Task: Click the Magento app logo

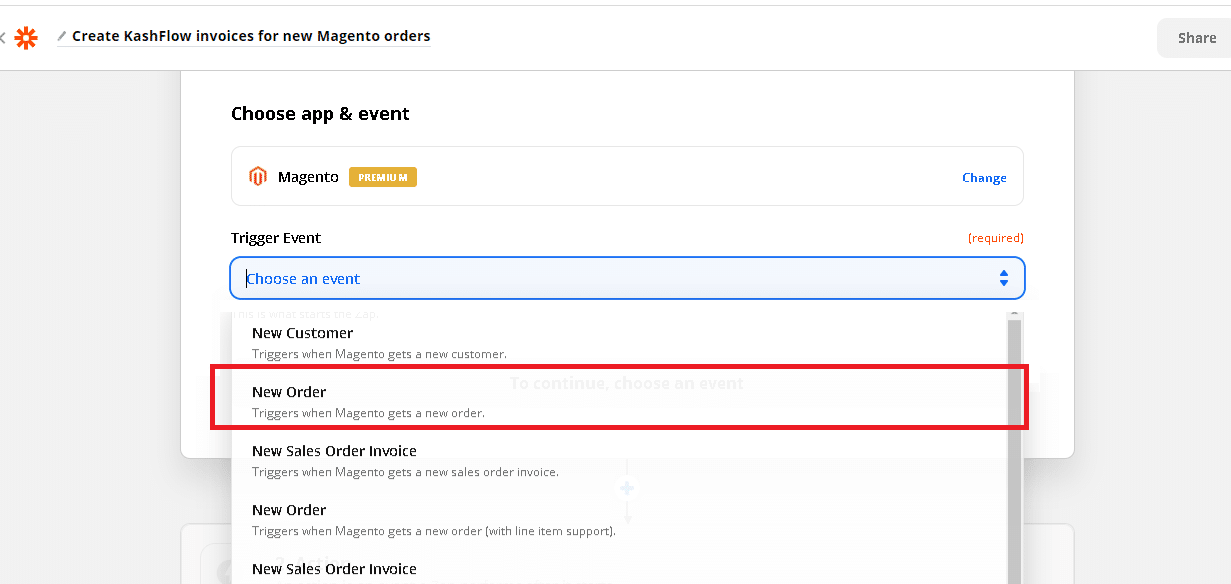Action: point(258,177)
